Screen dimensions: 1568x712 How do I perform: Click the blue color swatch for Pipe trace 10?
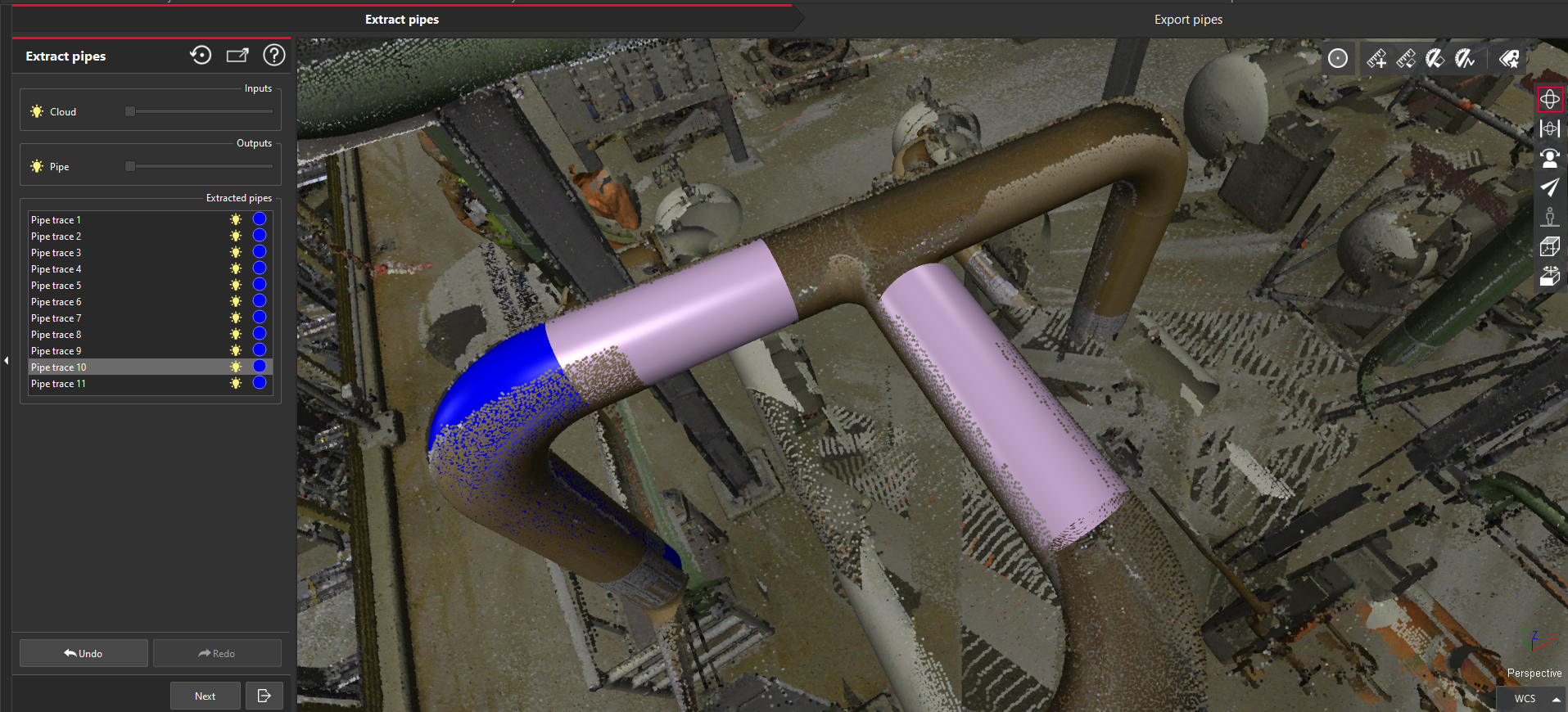point(260,367)
